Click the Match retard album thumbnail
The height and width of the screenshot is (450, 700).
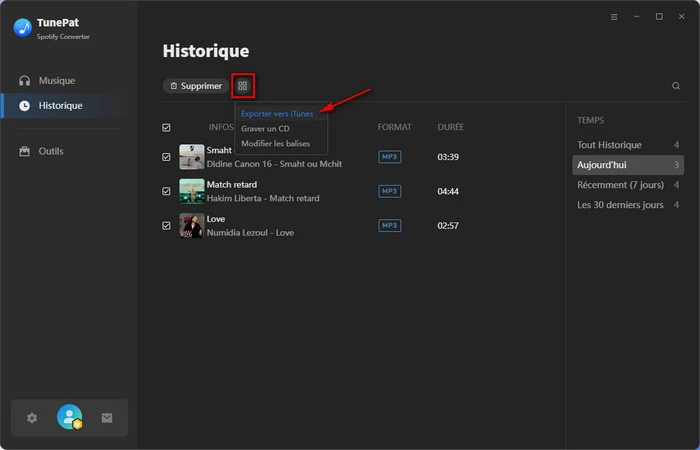click(191, 191)
